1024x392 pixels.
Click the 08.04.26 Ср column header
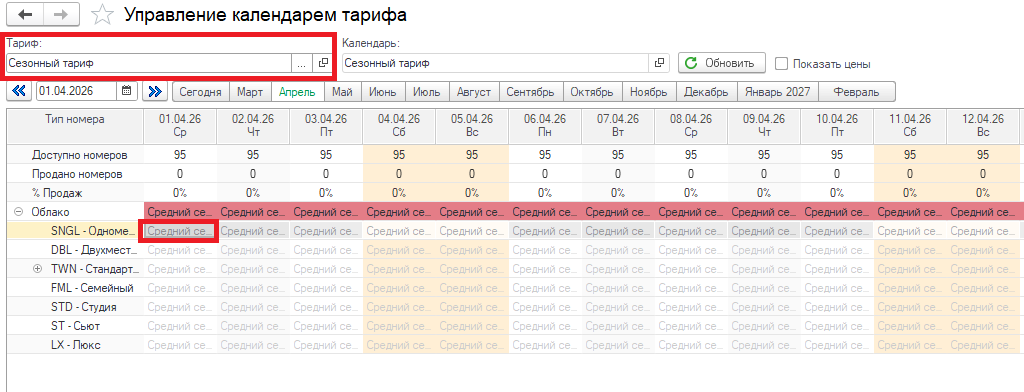pyautogui.click(x=691, y=126)
